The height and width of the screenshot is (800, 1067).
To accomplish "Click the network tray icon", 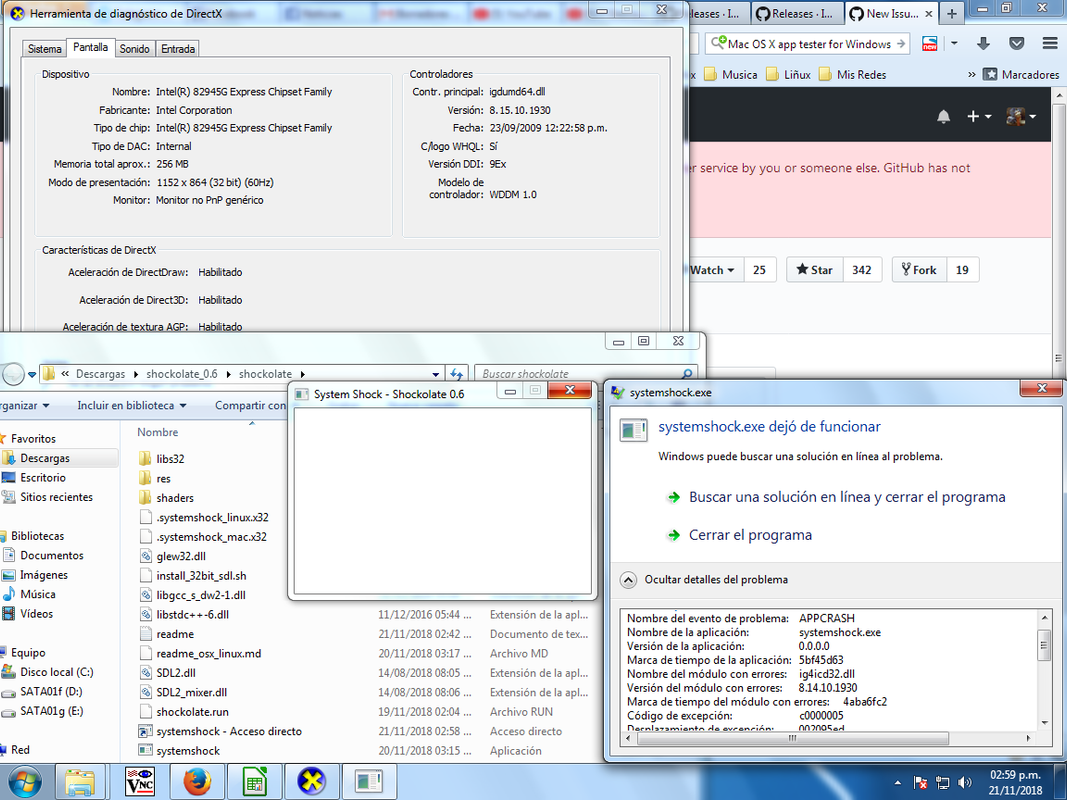I will pyautogui.click(x=942, y=782).
